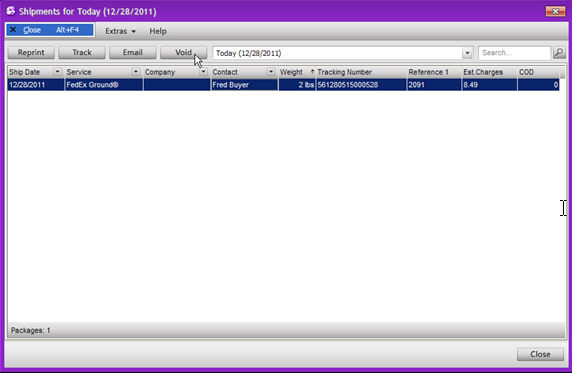This screenshot has height=373, width=572.
Task: Expand the Today date range dropdown
Action: pyautogui.click(x=467, y=53)
